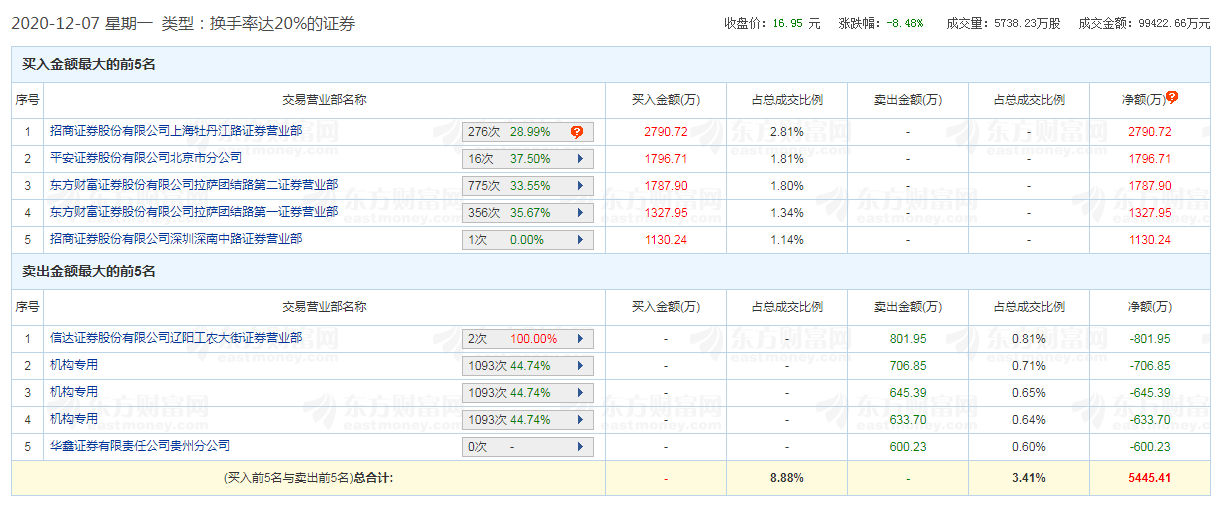Click the help icon beside 净额(万) header

(x=1172, y=97)
